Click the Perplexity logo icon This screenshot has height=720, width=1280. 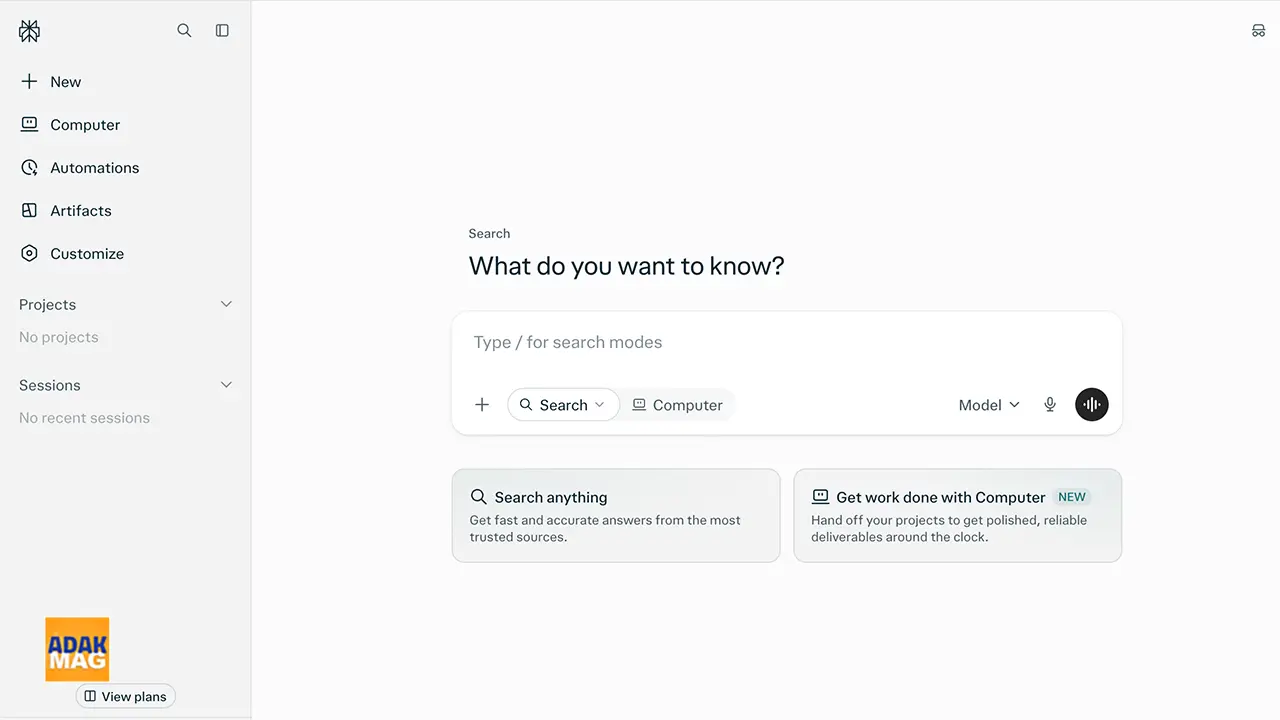coord(30,31)
